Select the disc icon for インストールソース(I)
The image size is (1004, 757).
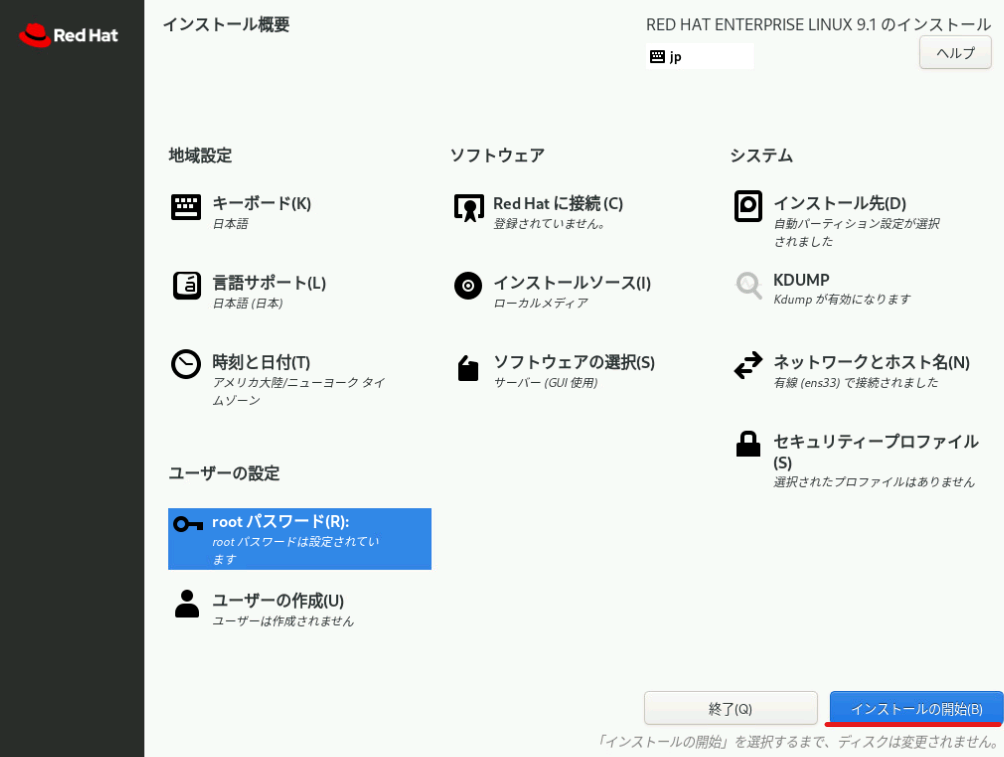coord(468,286)
